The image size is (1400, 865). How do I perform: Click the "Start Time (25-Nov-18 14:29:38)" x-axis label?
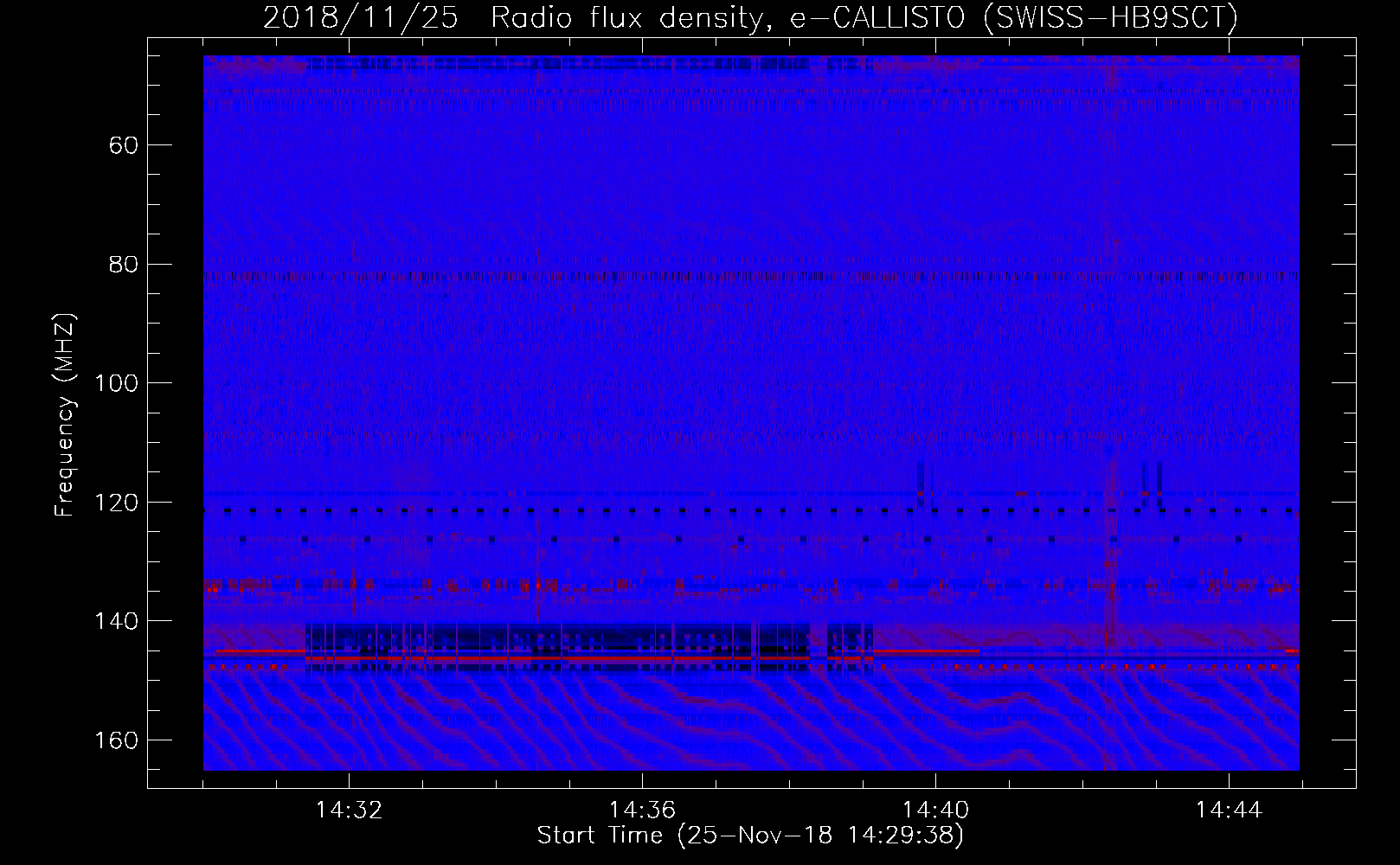click(x=750, y=836)
